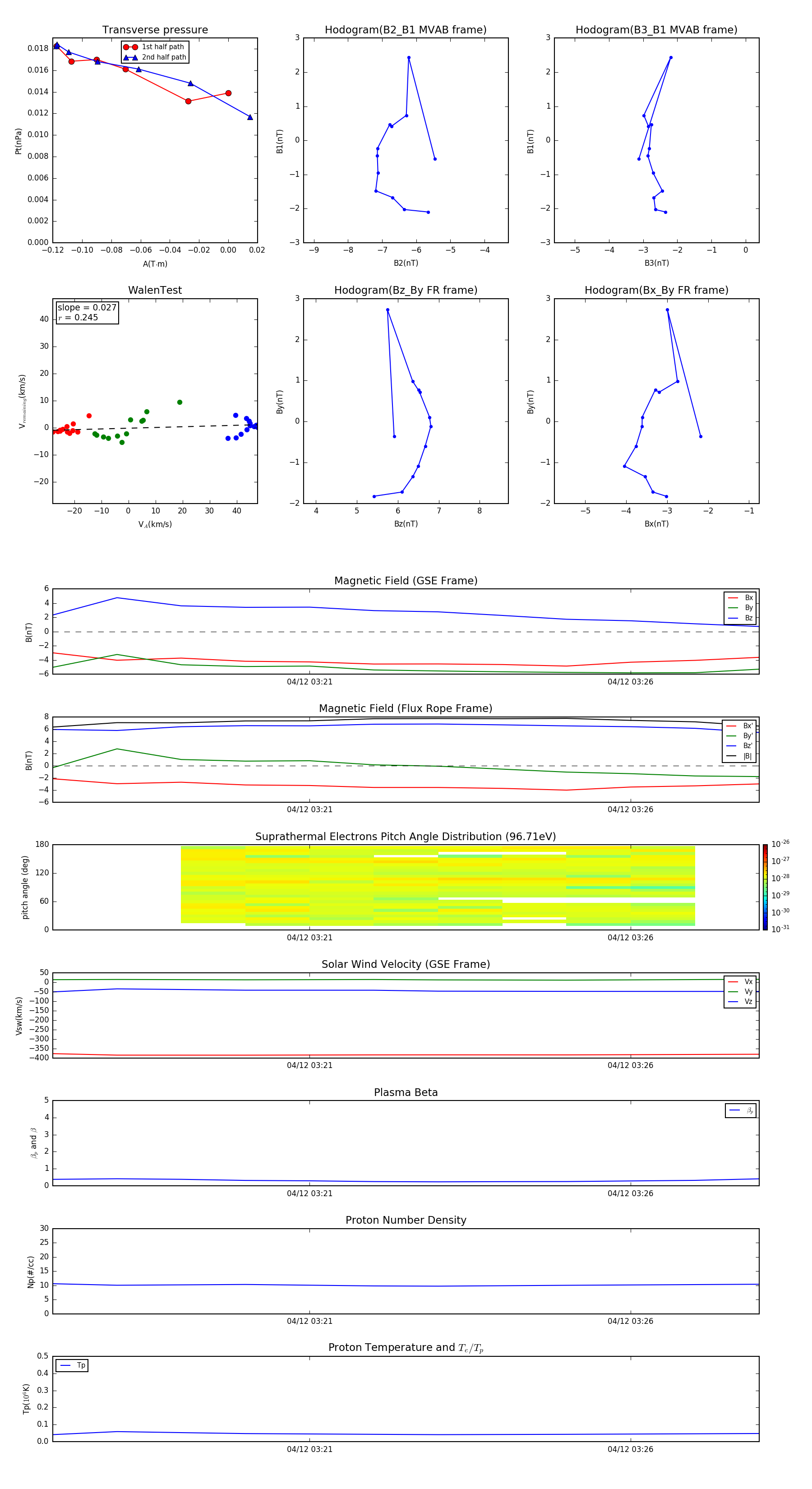The height and width of the screenshot is (1489, 812).
Task: Click the Suprathermal Electrons Pitch Angle Distribution title
Action: (406, 837)
